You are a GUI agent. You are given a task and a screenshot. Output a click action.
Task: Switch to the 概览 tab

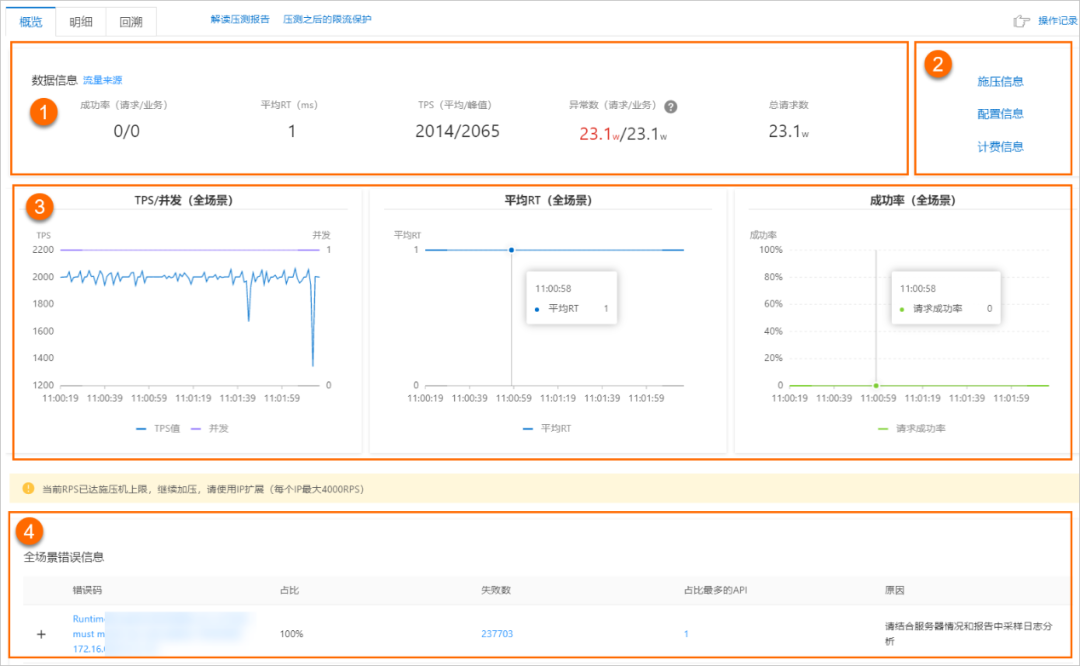tap(31, 21)
